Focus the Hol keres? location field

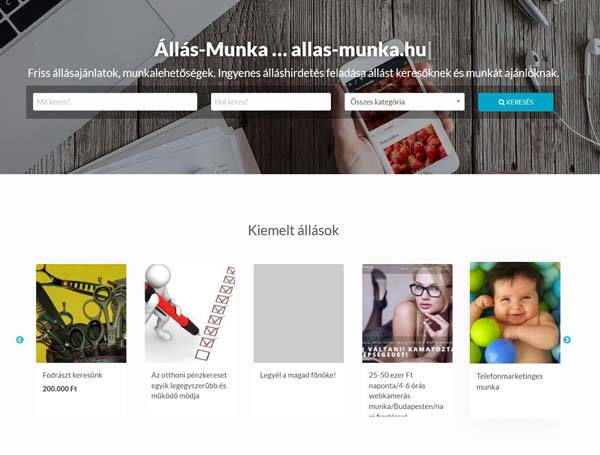271,102
